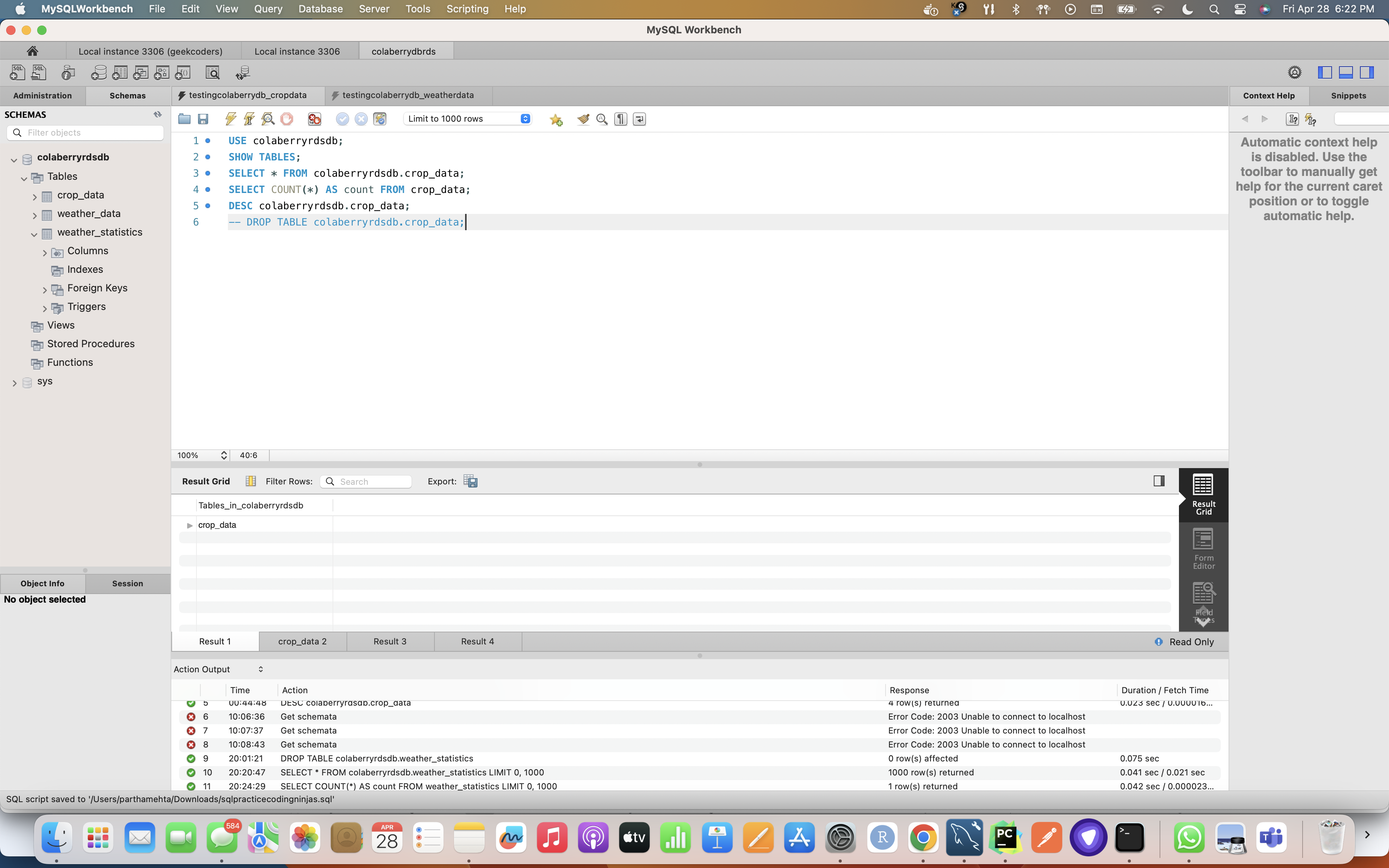Toggle invisible characters pilcrow button
The width and height of the screenshot is (1389, 868).
point(620,119)
